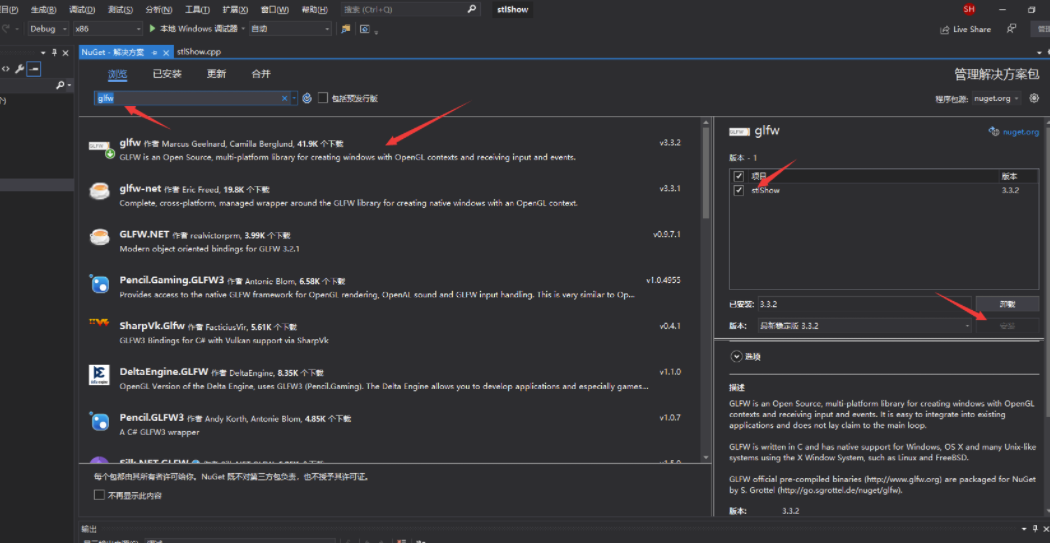
Task: Expand the options section chevron
Action: [737, 356]
